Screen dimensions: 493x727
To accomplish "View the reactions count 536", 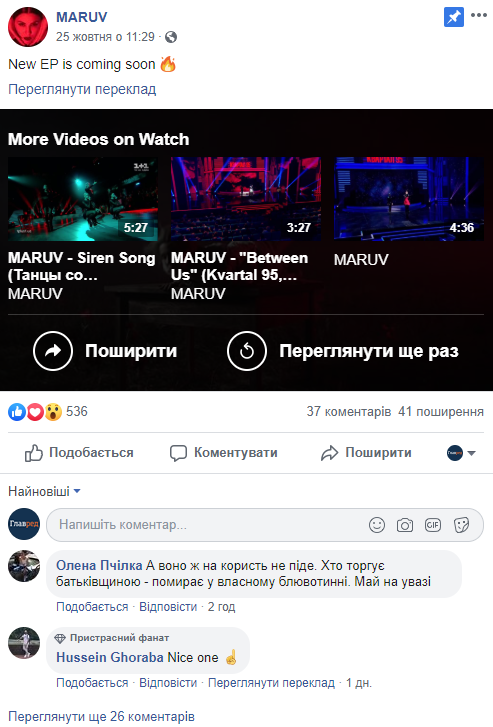I will pos(77,411).
